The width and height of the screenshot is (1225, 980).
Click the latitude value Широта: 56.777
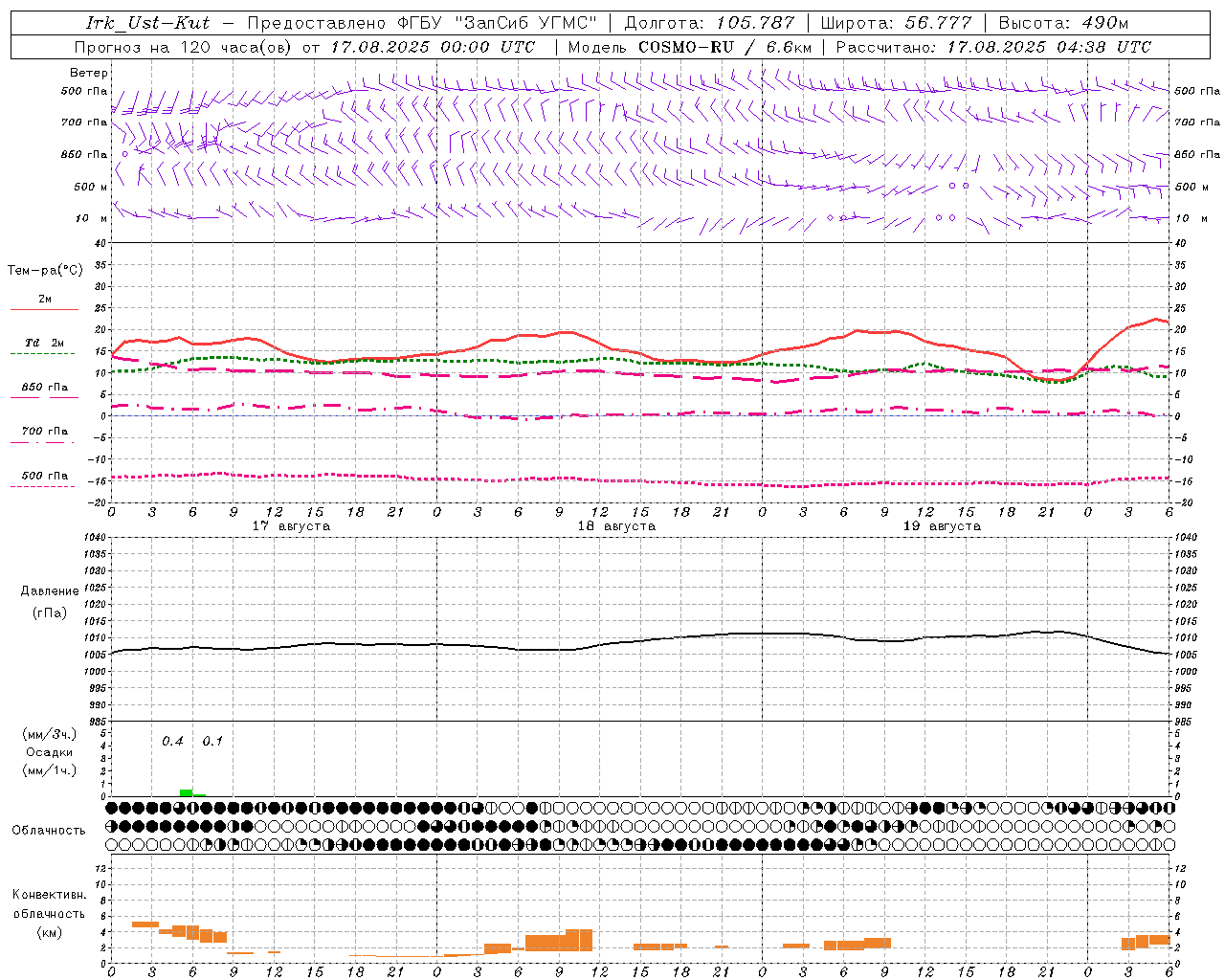[x=896, y=23]
